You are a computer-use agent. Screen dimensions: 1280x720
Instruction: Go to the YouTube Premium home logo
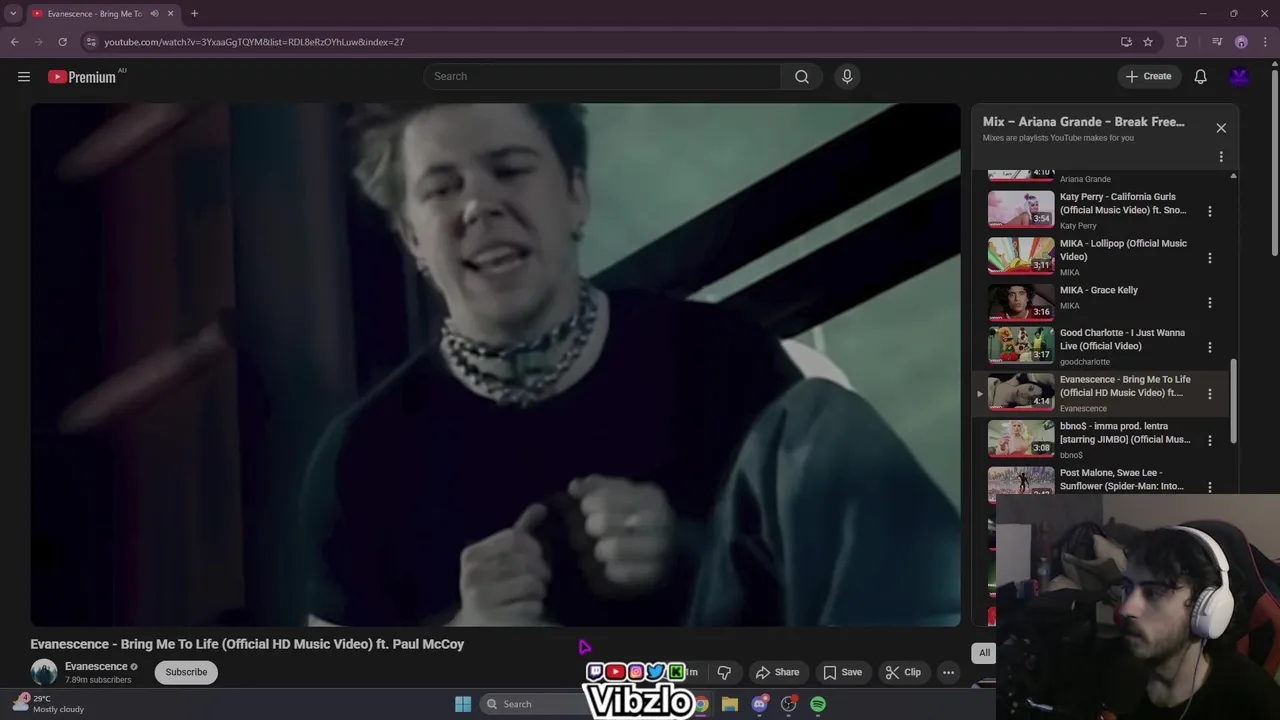tap(82, 77)
